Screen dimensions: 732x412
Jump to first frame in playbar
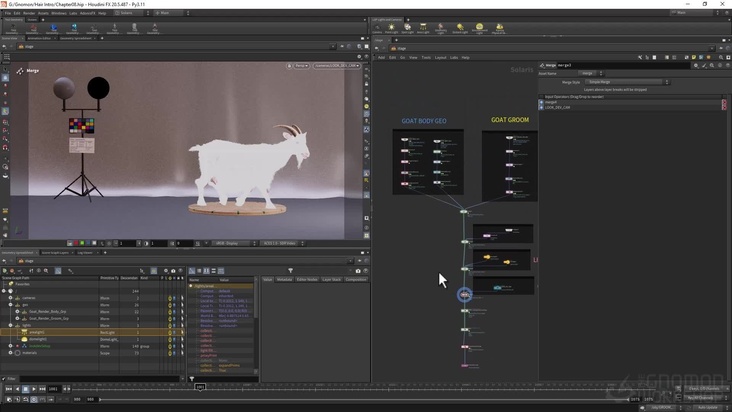click(x=7, y=388)
